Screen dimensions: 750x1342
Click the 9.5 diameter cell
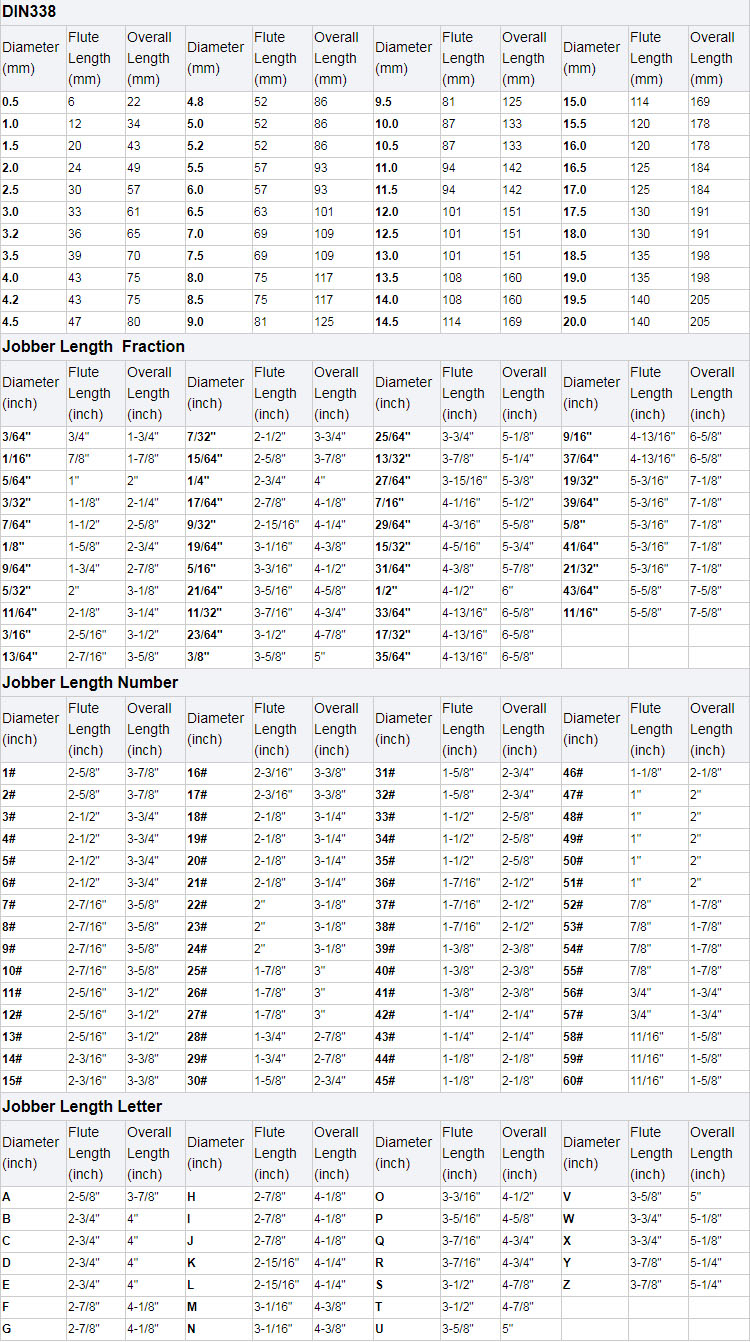(383, 102)
